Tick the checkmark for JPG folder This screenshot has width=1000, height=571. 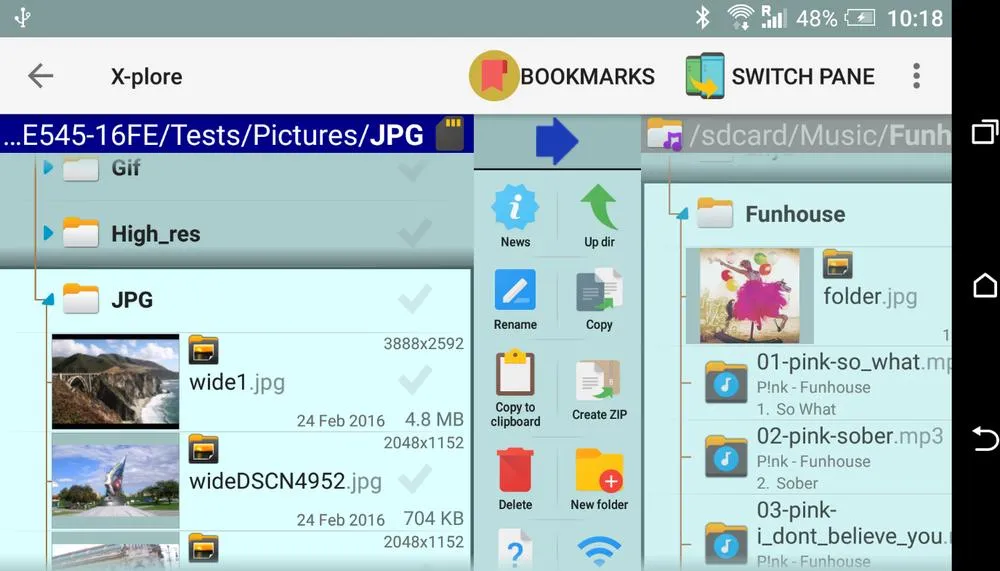pyautogui.click(x=413, y=299)
